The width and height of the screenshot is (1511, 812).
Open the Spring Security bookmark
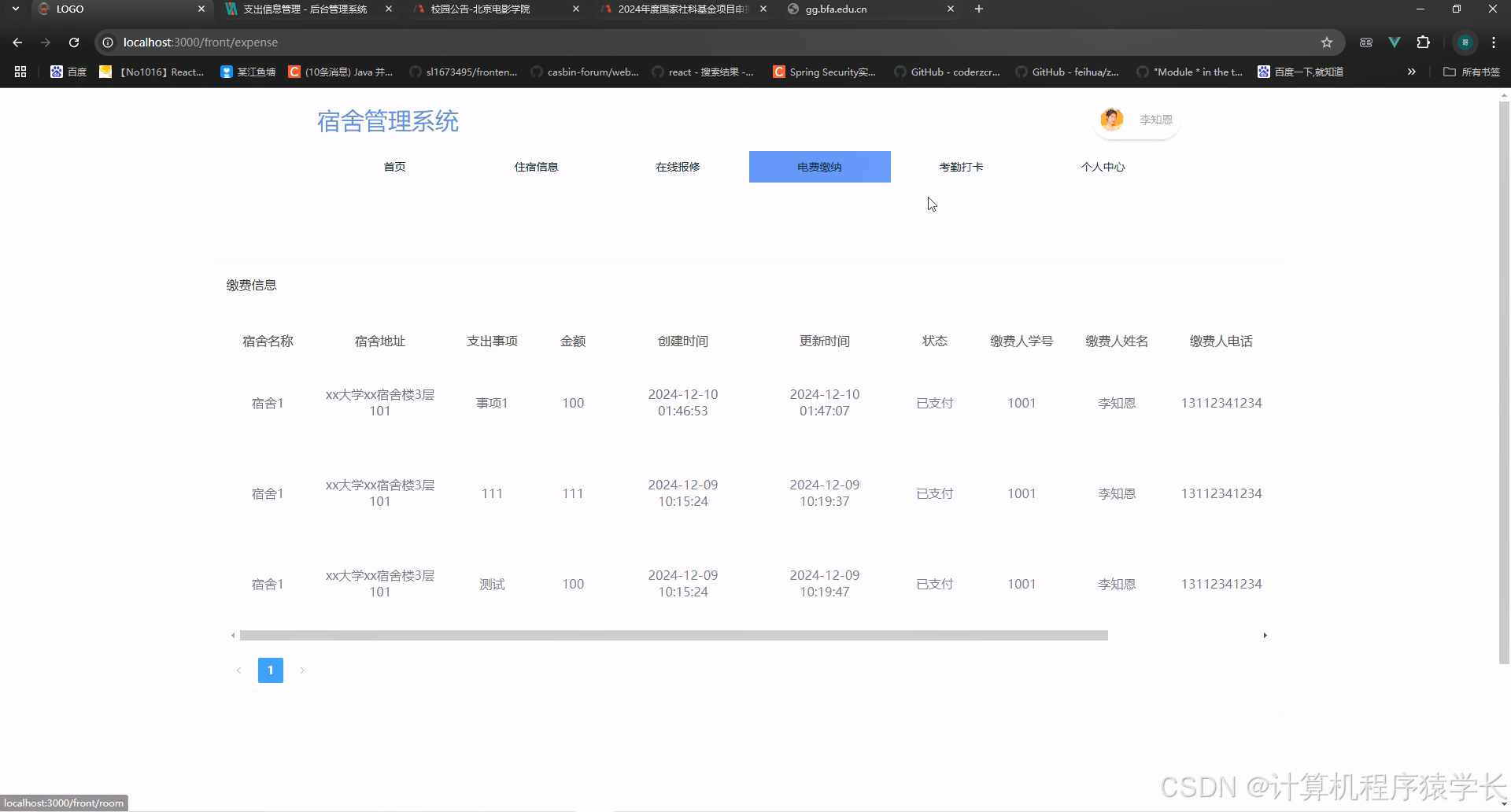[x=824, y=72]
